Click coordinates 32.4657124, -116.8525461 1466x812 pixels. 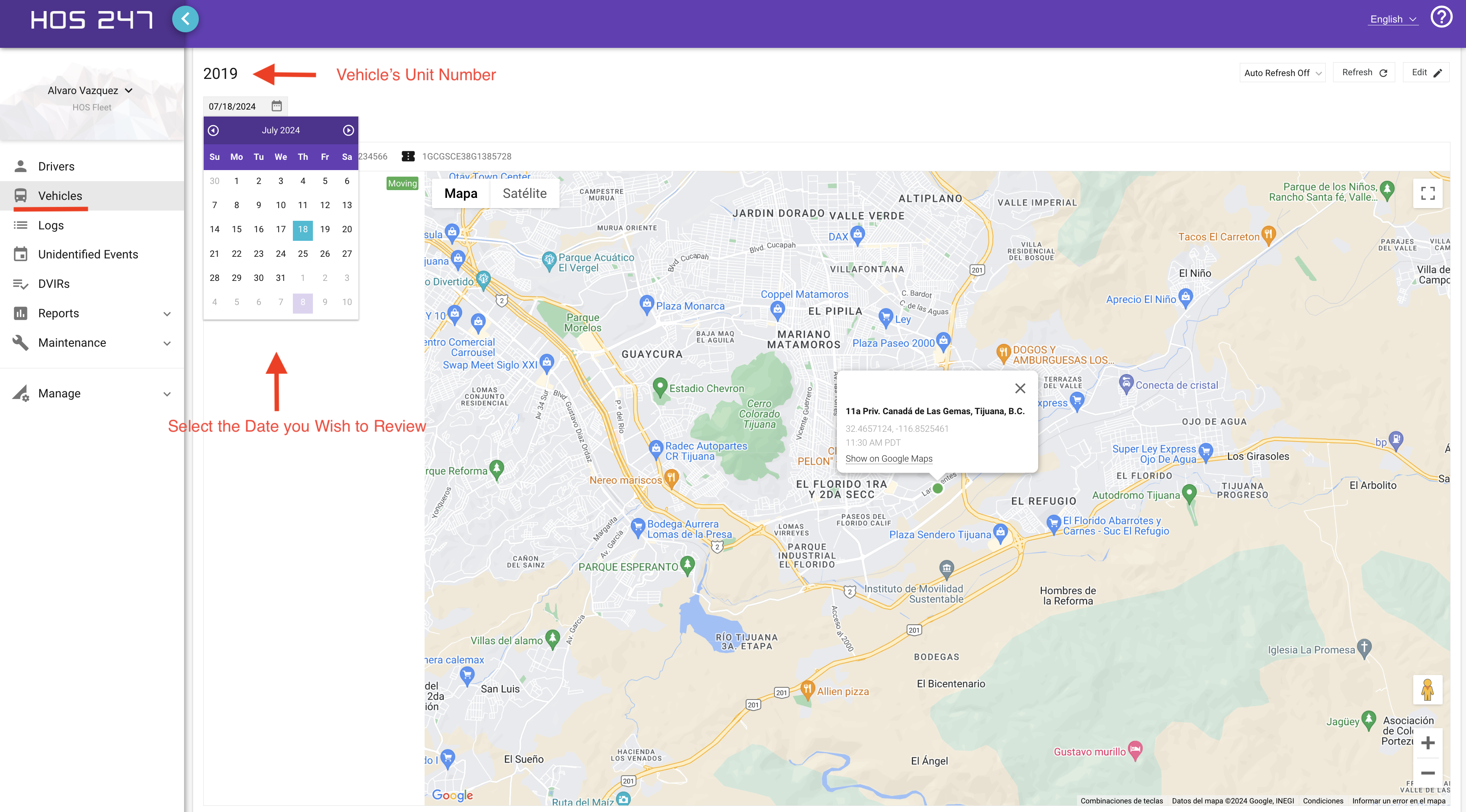[897, 428]
